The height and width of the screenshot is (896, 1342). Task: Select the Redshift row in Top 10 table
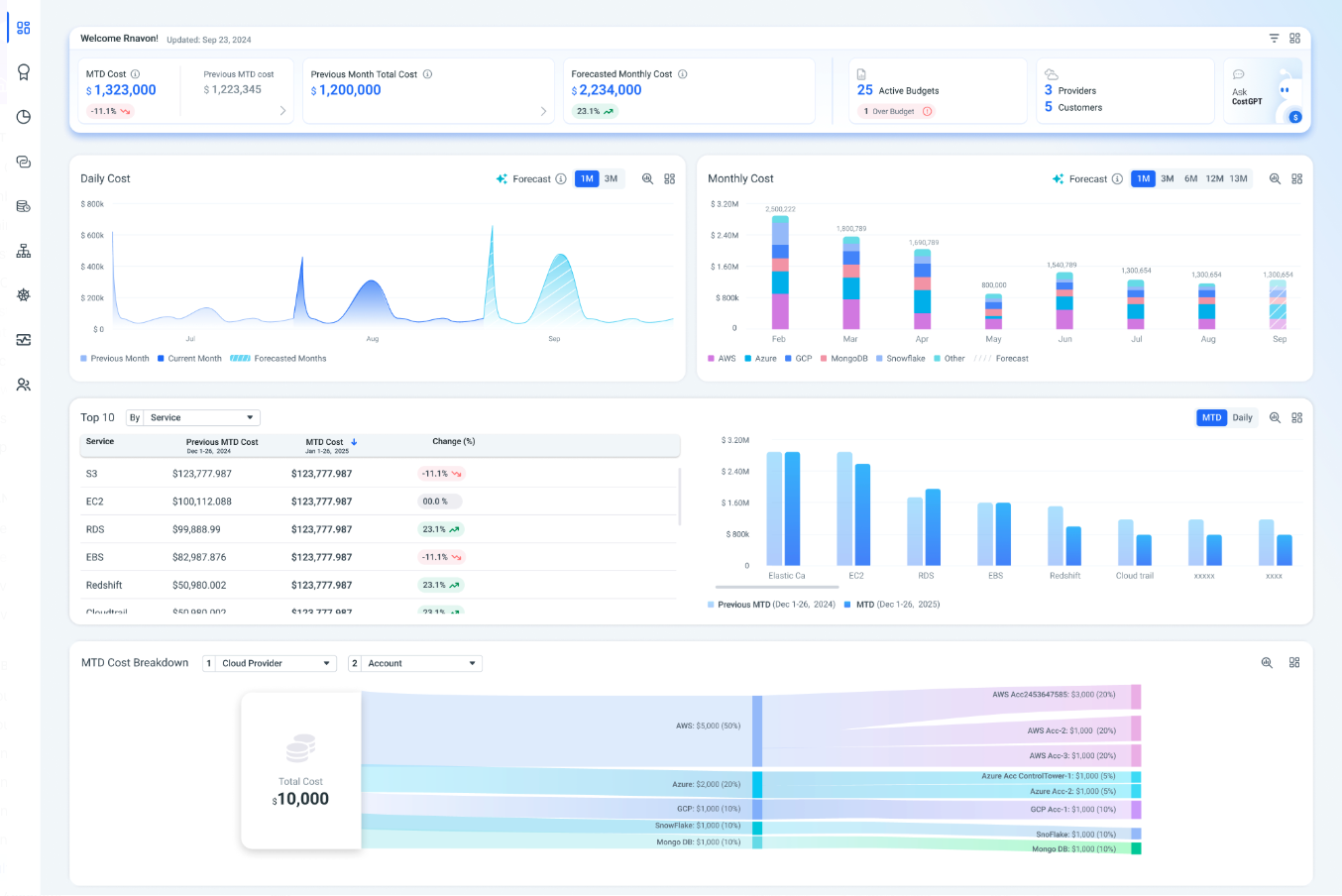(x=380, y=585)
